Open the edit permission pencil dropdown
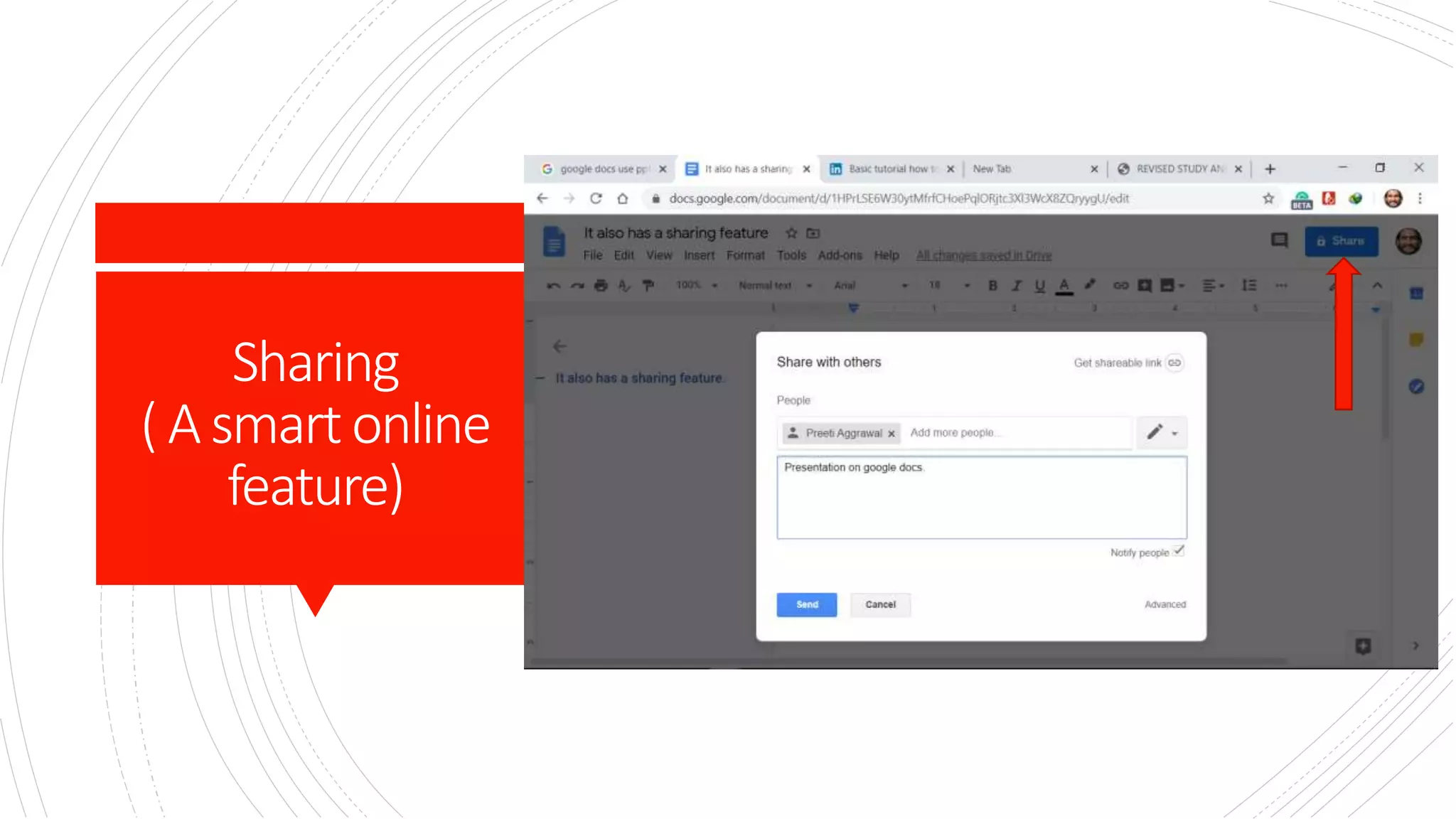This screenshot has height=819, width=1456. point(1162,432)
